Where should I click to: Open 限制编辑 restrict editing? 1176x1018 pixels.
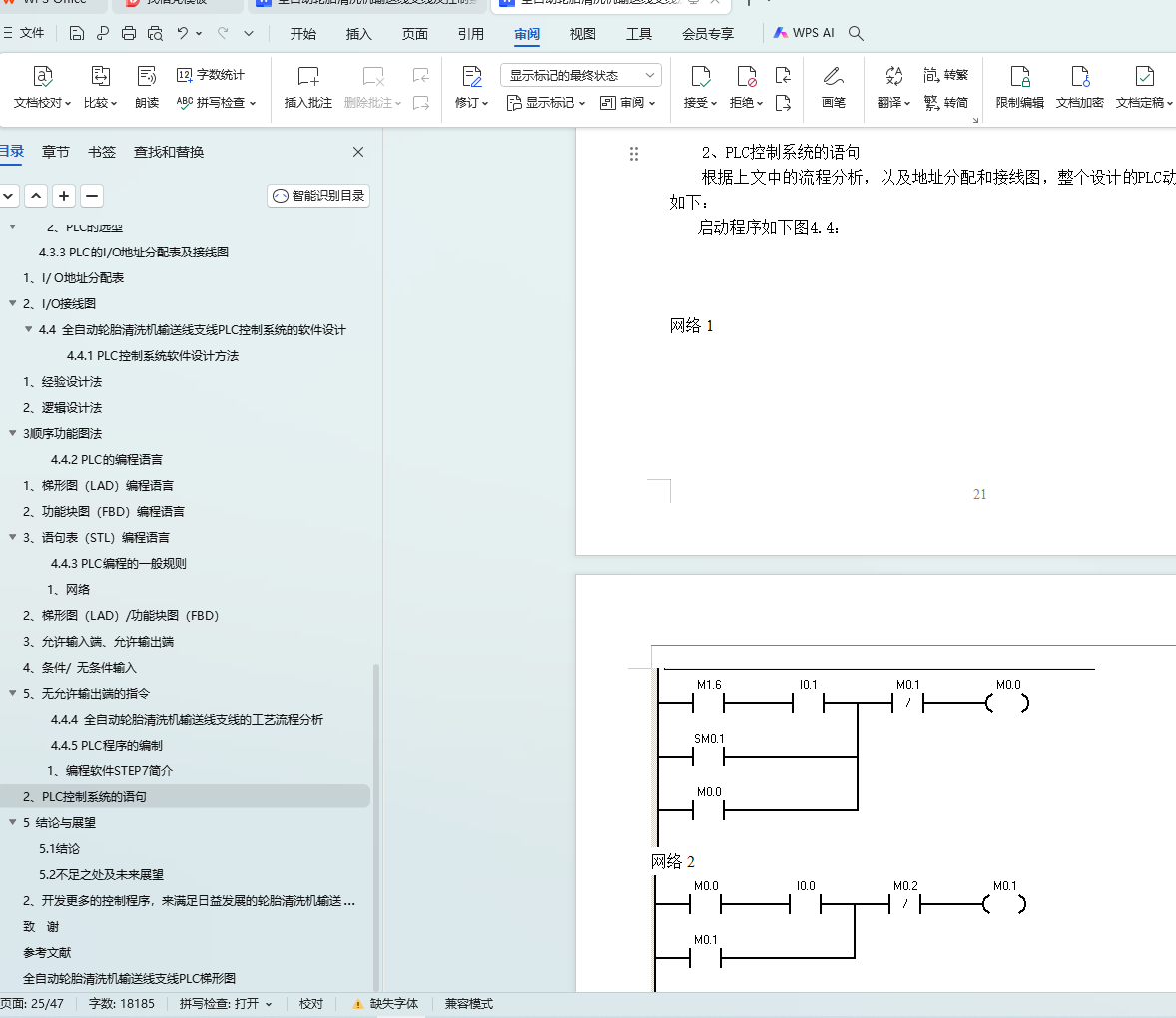(1020, 87)
